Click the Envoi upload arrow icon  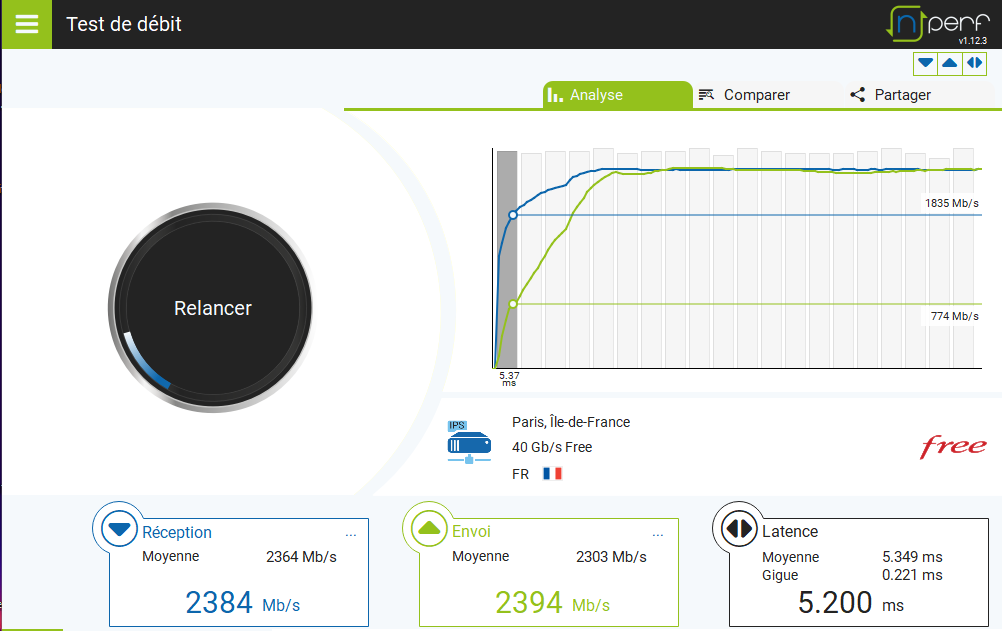429,529
